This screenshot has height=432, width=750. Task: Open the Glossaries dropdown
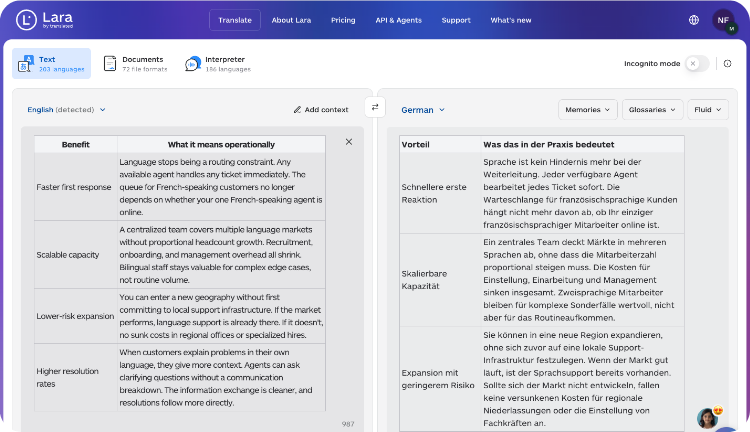click(x=651, y=109)
